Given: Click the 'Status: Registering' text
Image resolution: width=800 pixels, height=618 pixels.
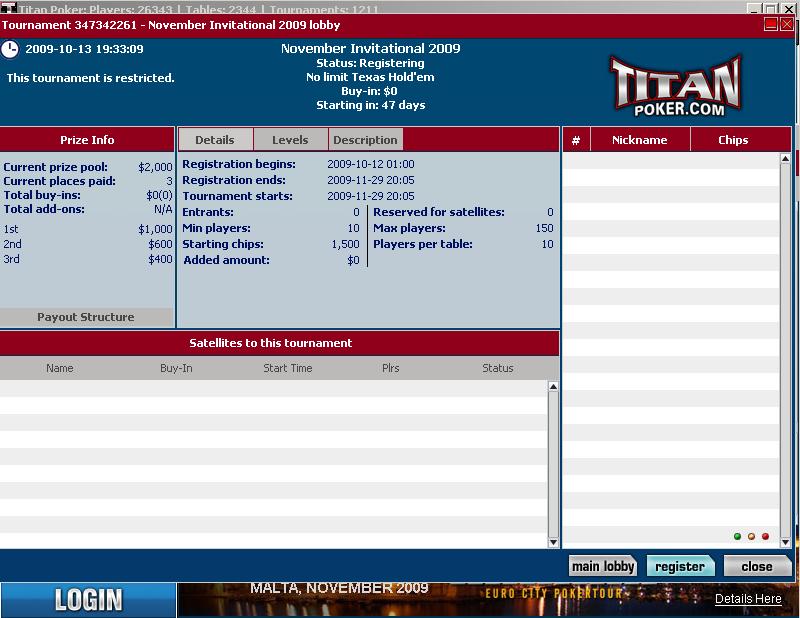Looking at the screenshot, I should 370,63.
